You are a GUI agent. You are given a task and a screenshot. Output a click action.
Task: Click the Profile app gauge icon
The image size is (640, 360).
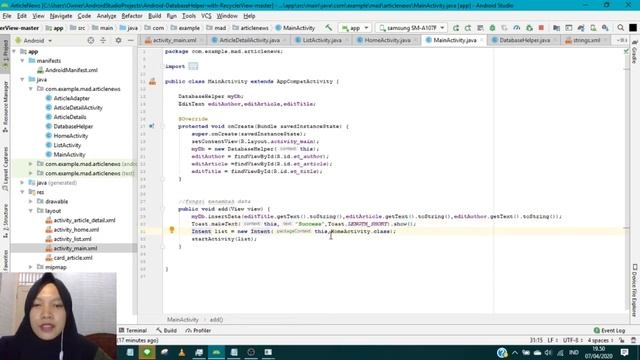pyautogui.click(x=517, y=28)
